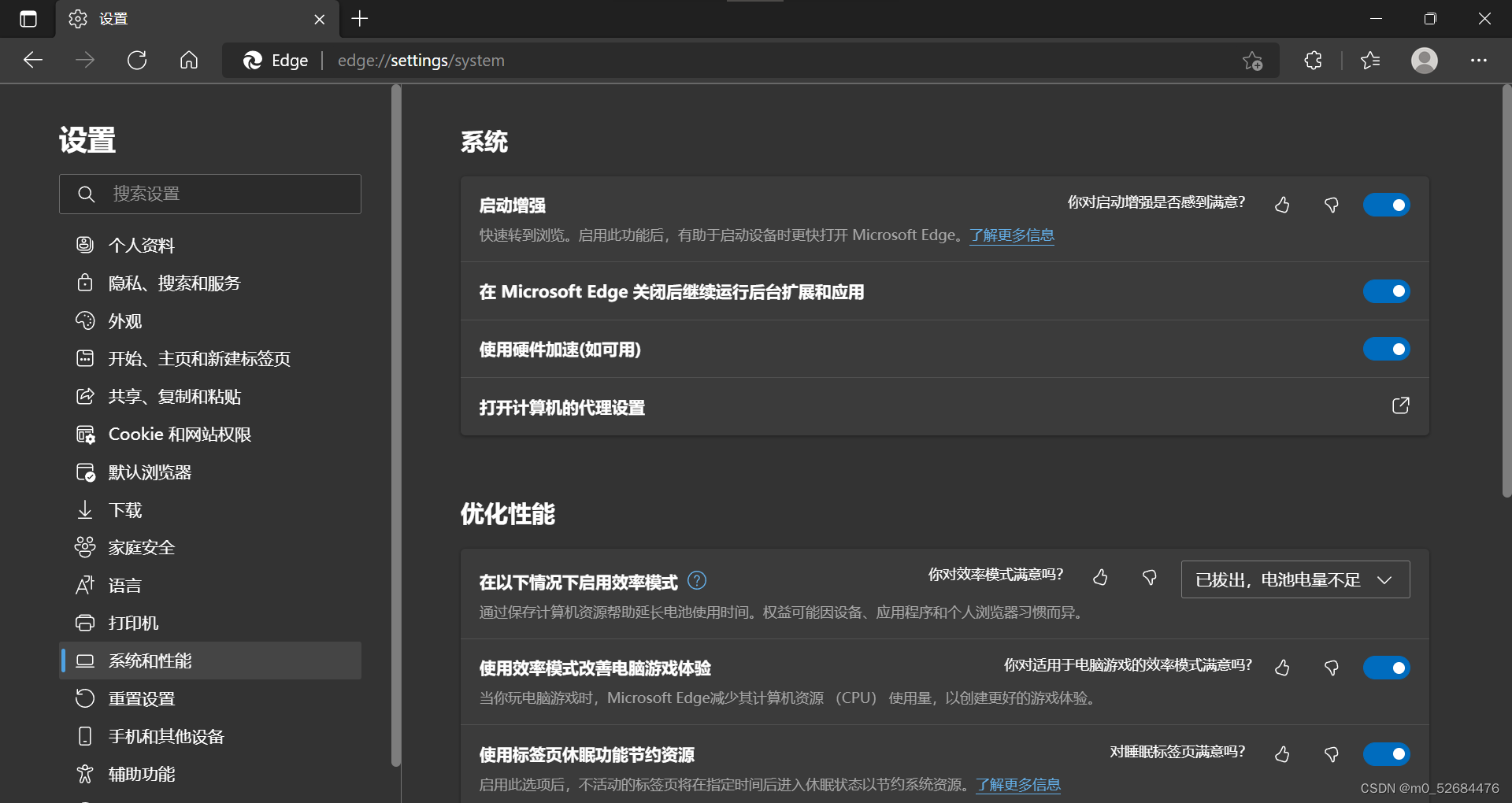The image size is (1512, 803).
Task: Open 了解更多信息 link under 启动增强
Action: [1012, 235]
